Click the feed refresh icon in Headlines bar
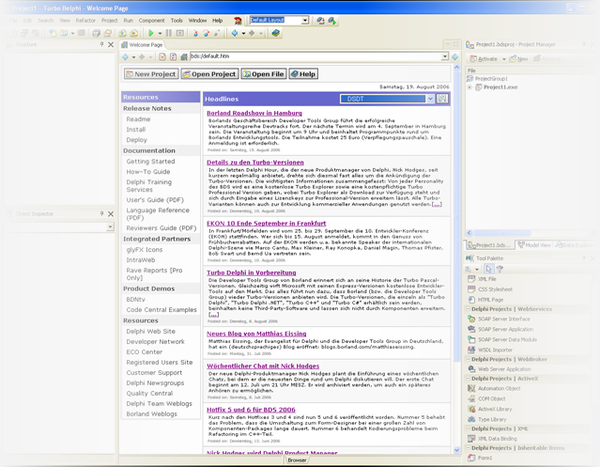The image size is (600, 467). (442, 99)
